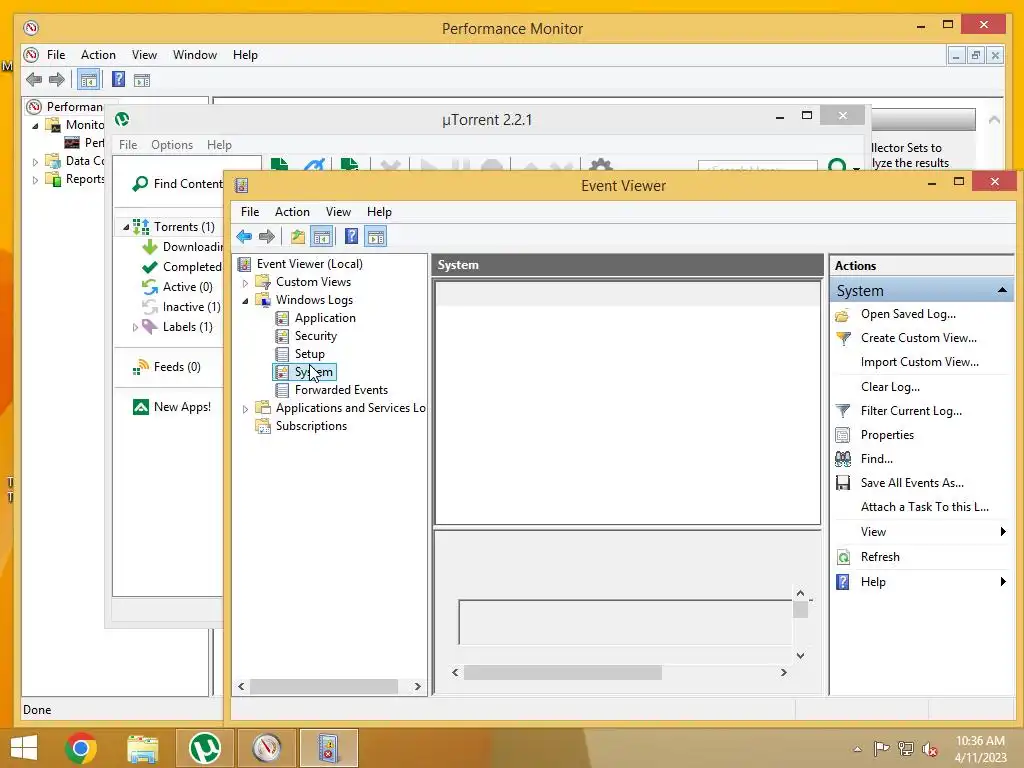Click the Open Saved Log folder icon
1024x768 pixels.
[x=842, y=315]
